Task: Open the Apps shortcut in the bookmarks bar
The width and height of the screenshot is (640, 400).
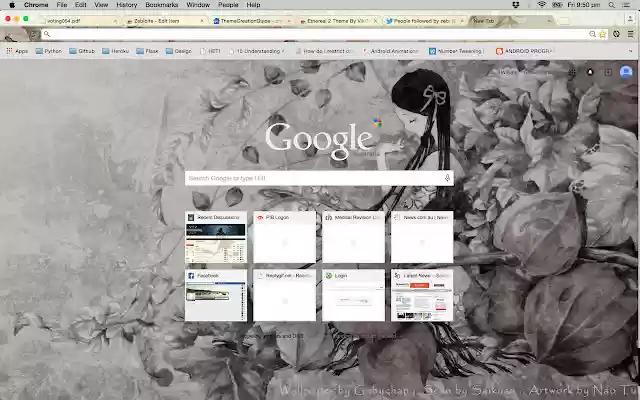Action: 17,51
